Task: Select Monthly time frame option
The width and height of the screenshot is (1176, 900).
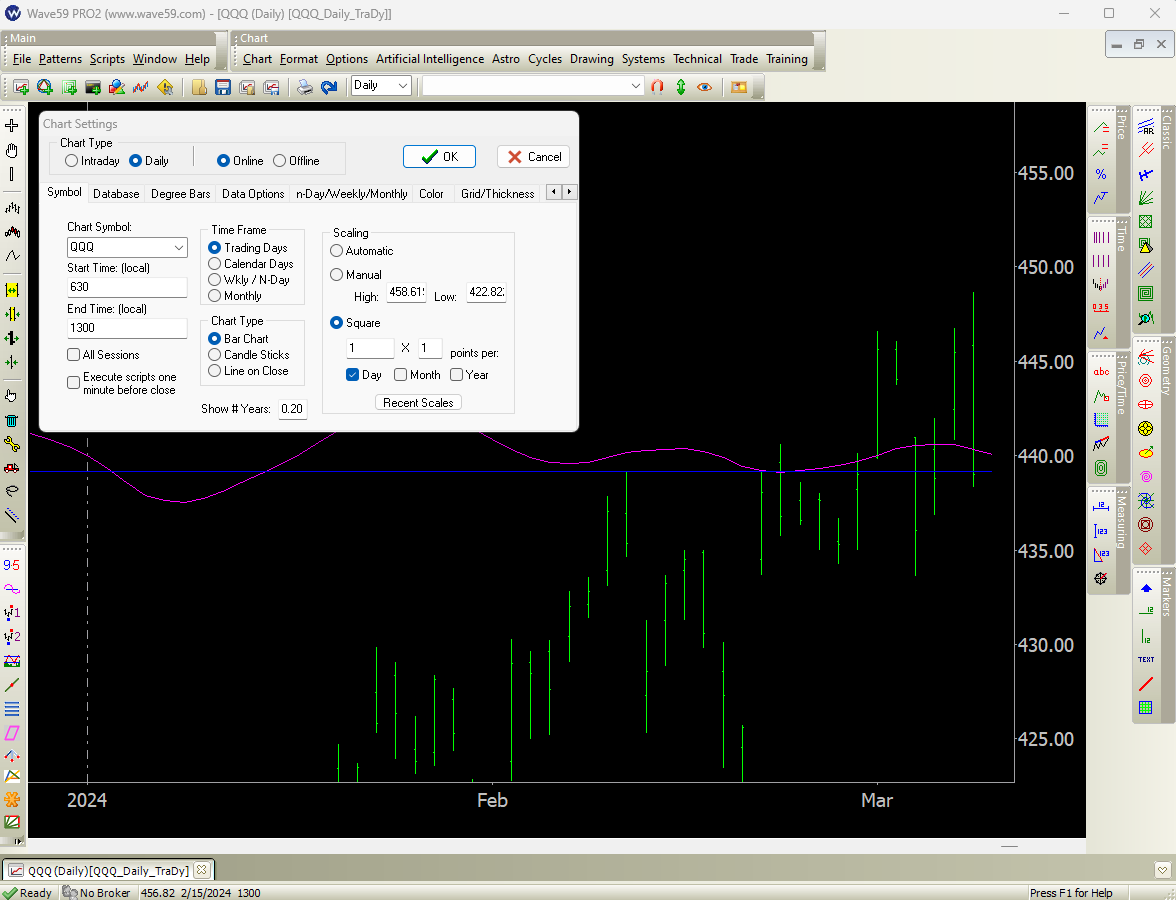Action: 214,296
